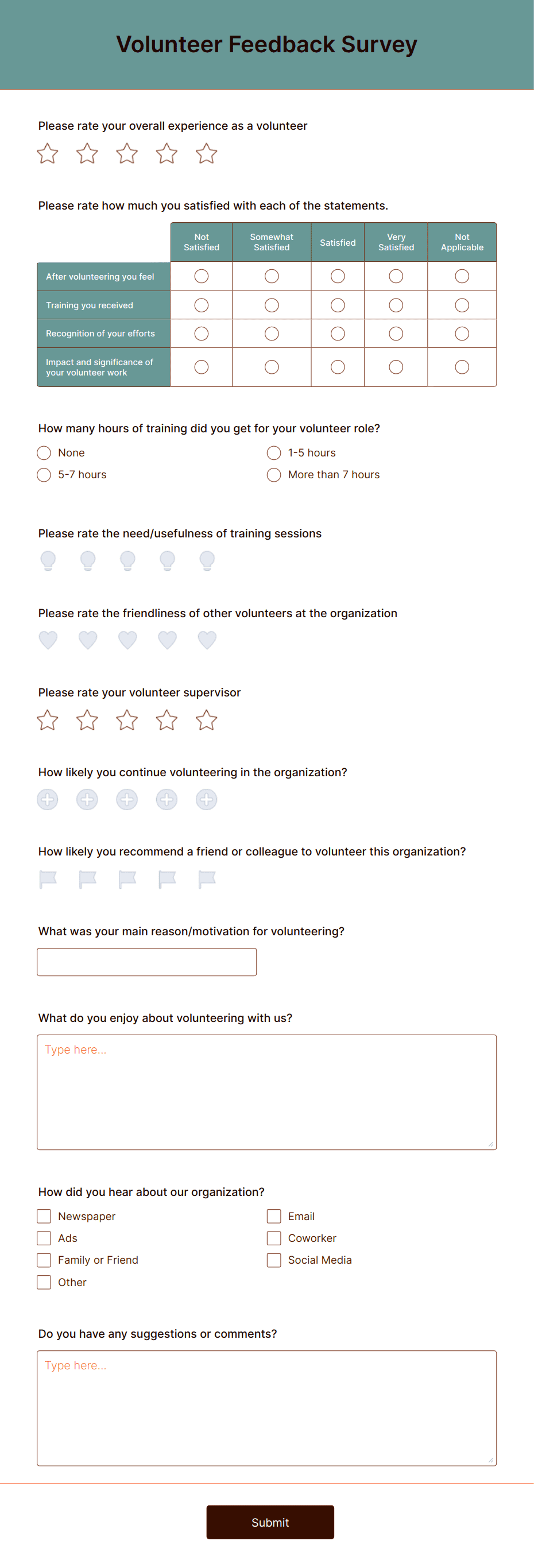534x1568 pixels.
Task: Check the Newspaper checkbox
Action: (x=43, y=1216)
